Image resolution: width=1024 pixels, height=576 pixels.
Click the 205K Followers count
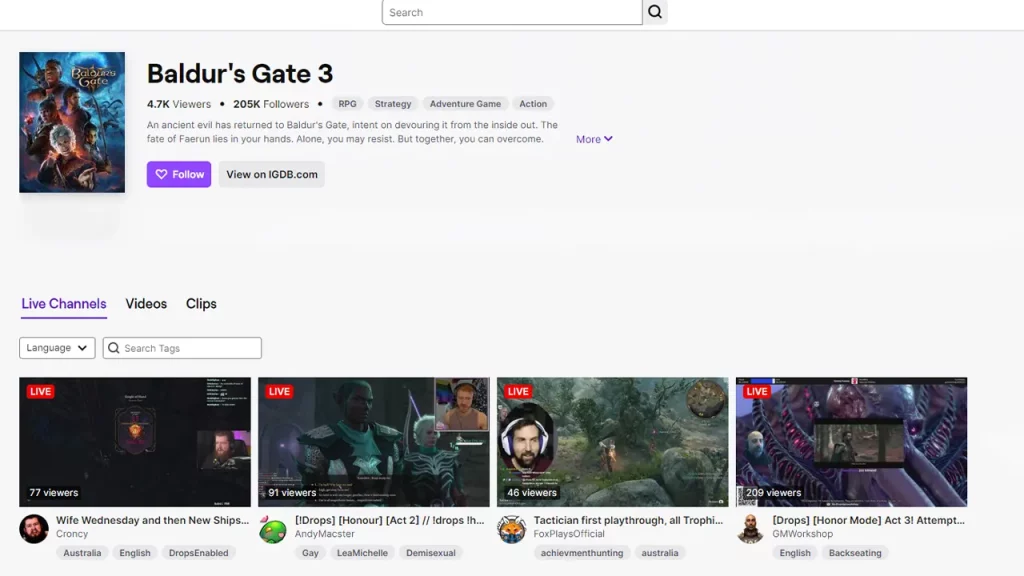click(271, 104)
